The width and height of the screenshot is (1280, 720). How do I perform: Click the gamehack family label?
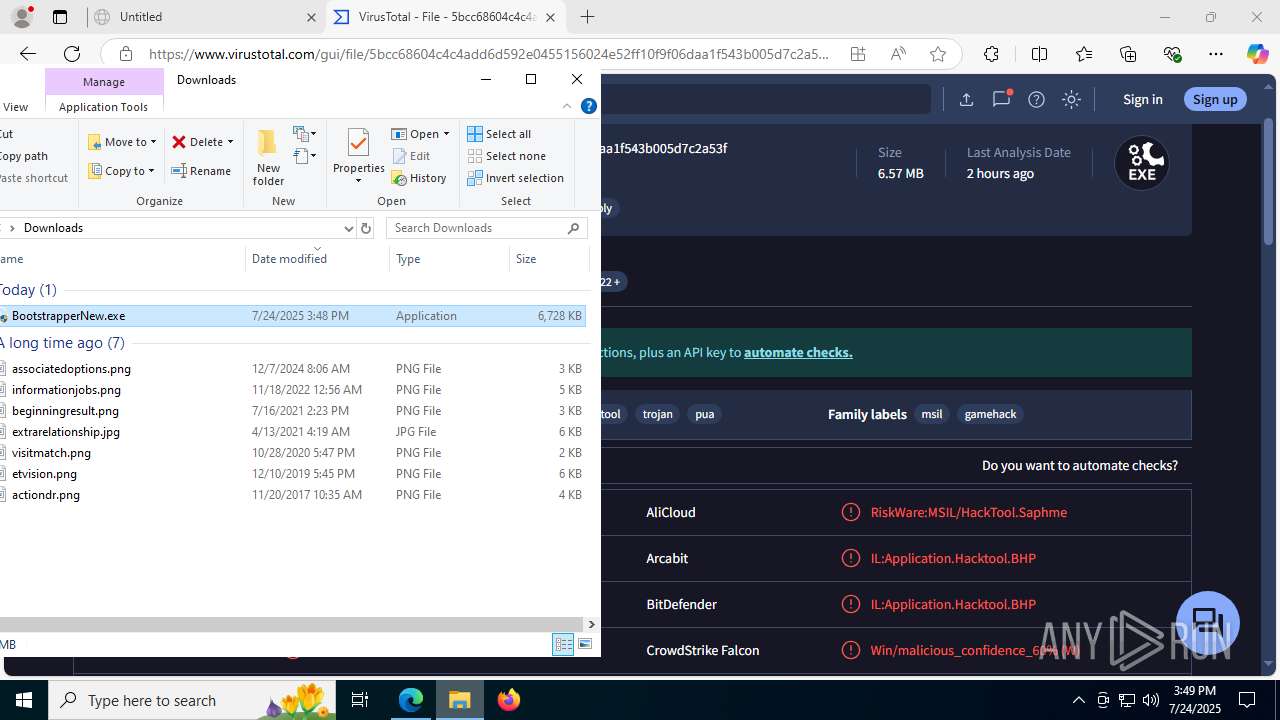pos(990,414)
